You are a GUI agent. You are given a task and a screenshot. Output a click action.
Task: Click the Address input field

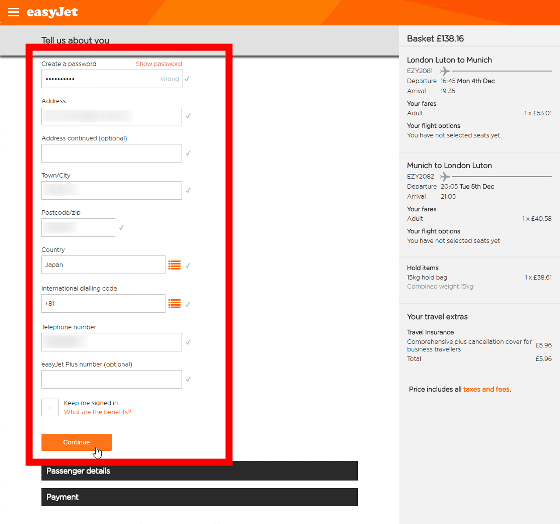111,116
